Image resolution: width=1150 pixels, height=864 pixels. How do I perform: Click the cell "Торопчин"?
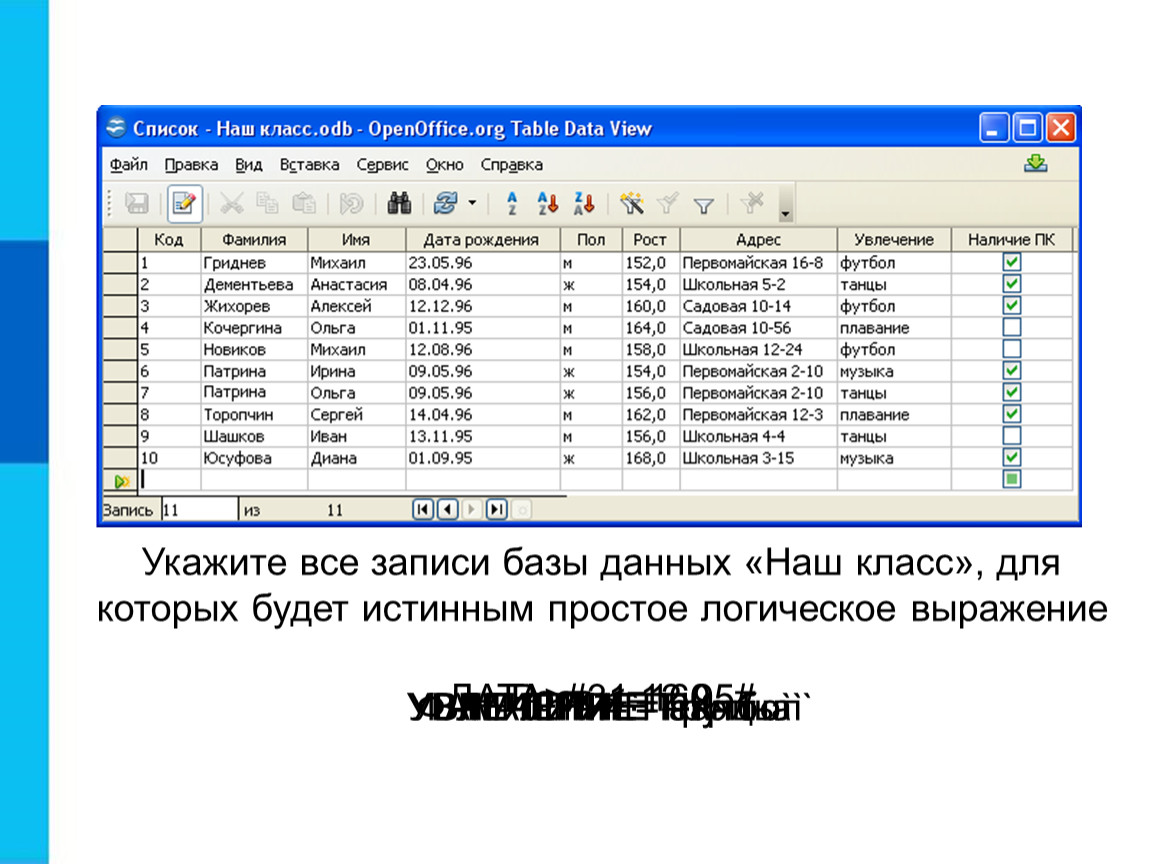254,414
